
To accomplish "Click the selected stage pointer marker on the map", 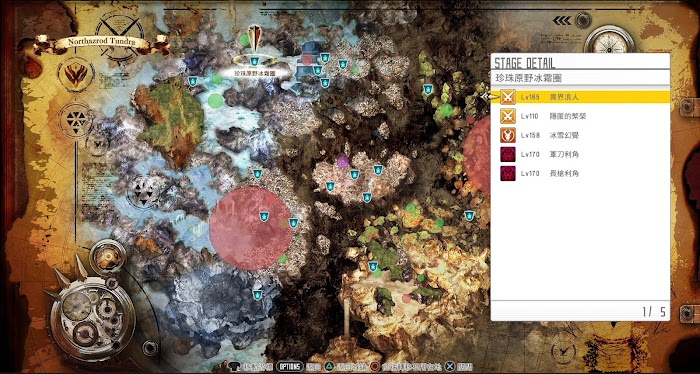I will [255, 39].
